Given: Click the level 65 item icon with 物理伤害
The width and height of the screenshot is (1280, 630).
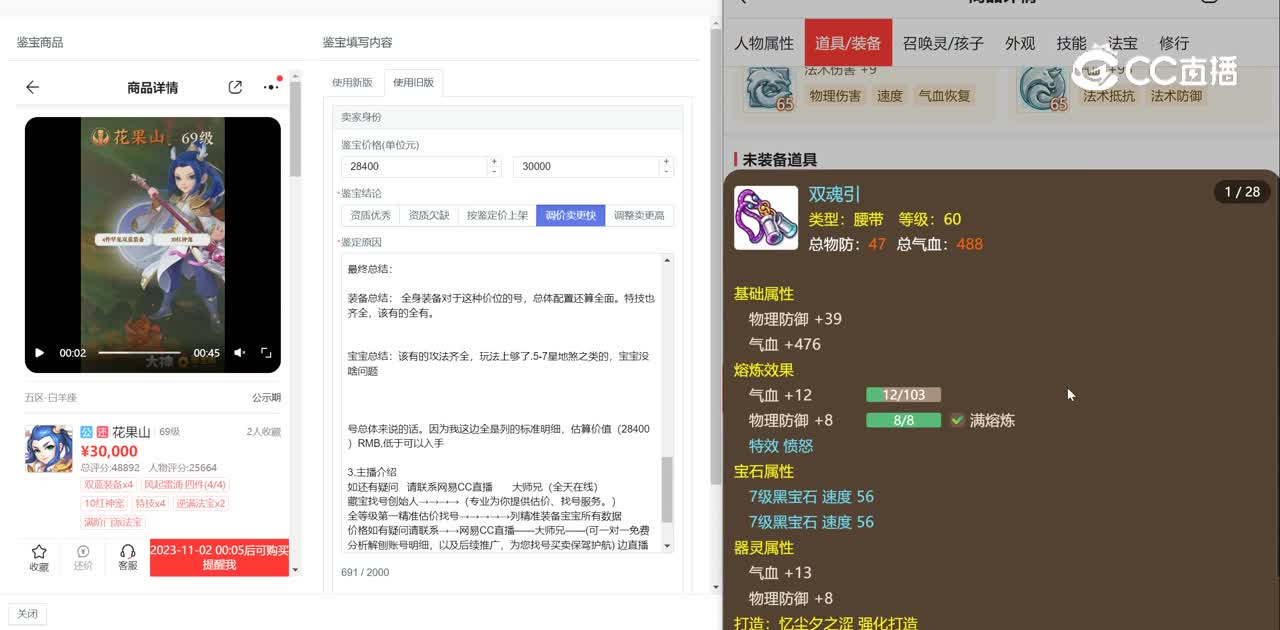Looking at the screenshot, I should point(769,88).
